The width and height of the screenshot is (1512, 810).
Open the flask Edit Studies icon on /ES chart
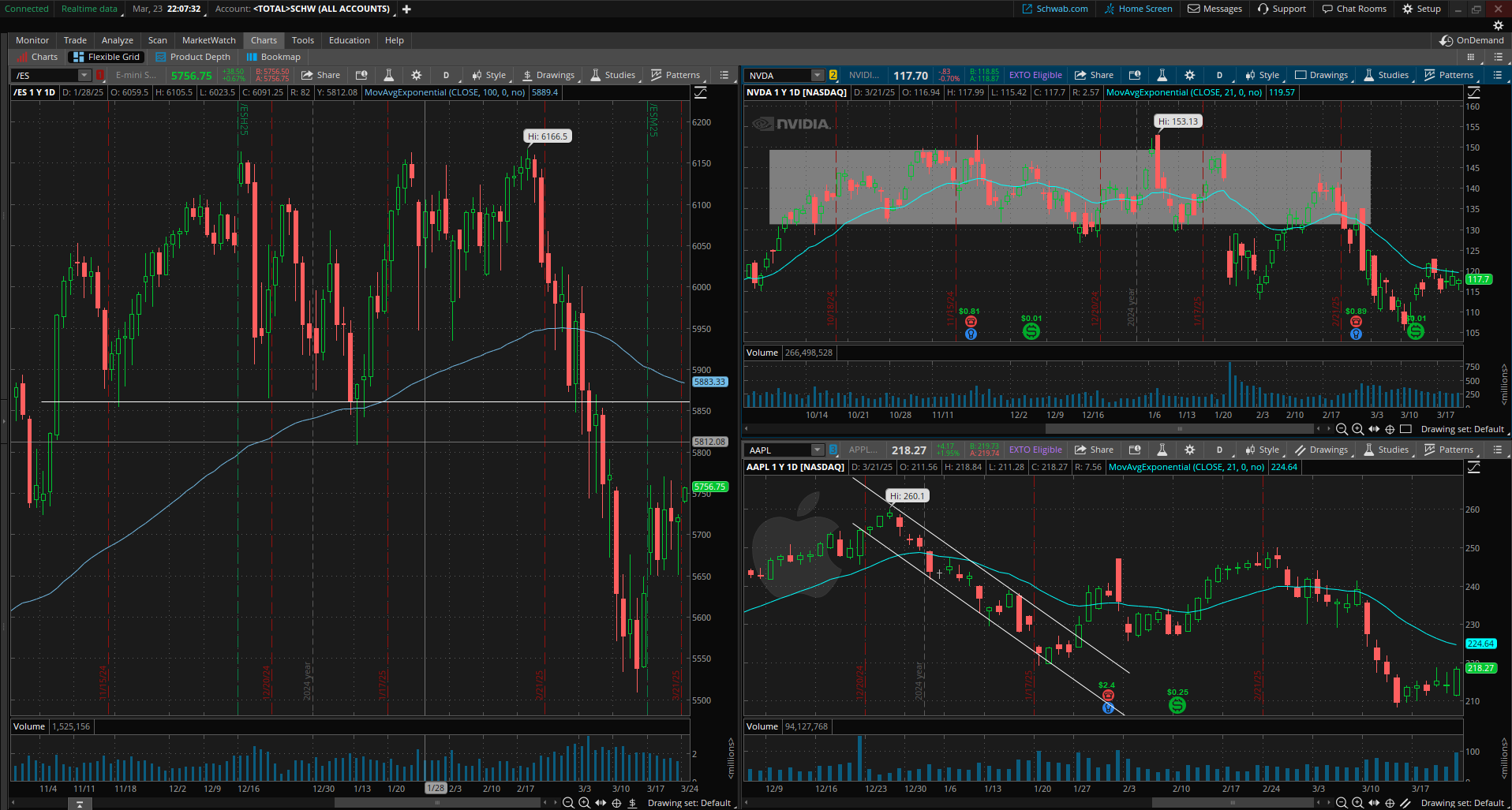pos(388,75)
